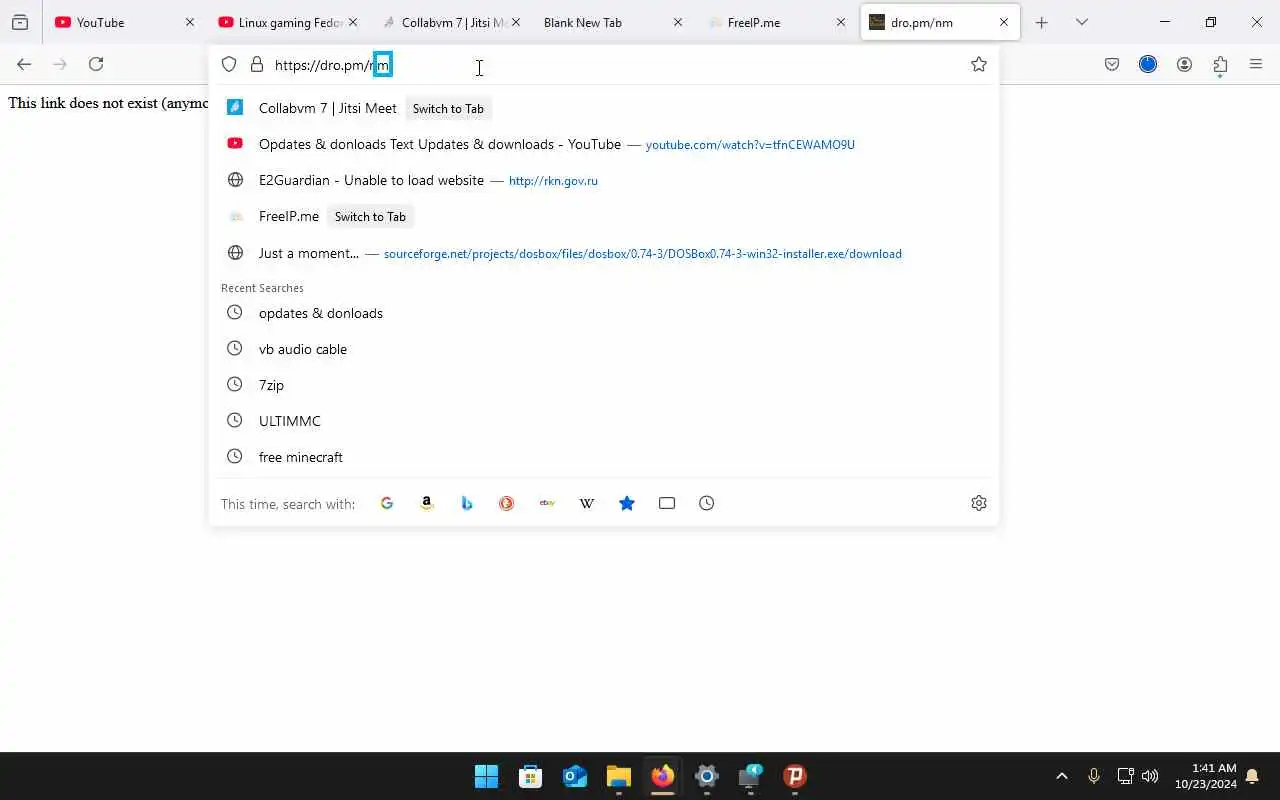Screen dimensions: 1280x800
Task: Search with Bing engine icon
Action: [467, 503]
